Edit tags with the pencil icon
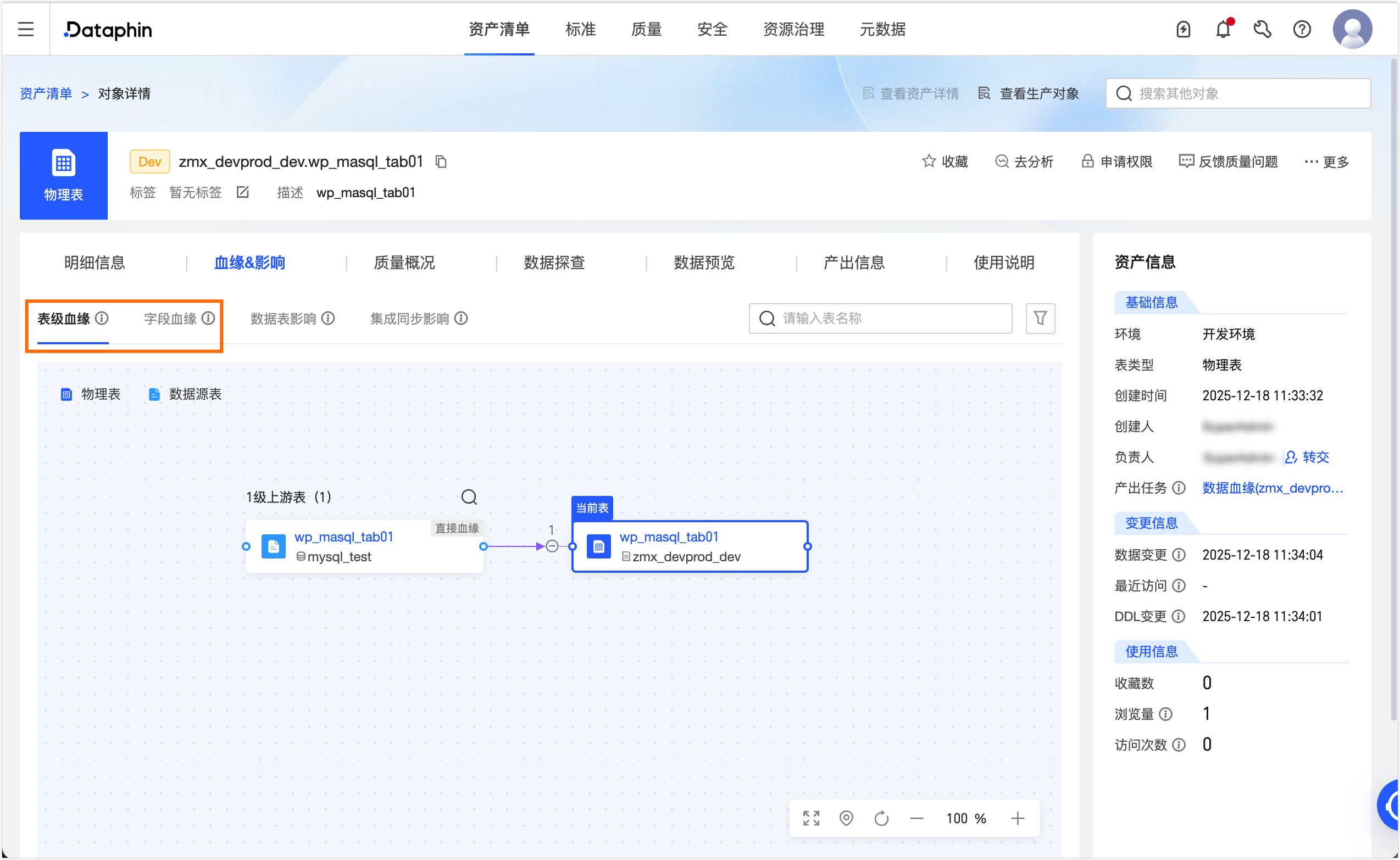 pyautogui.click(x=242, y=192)
